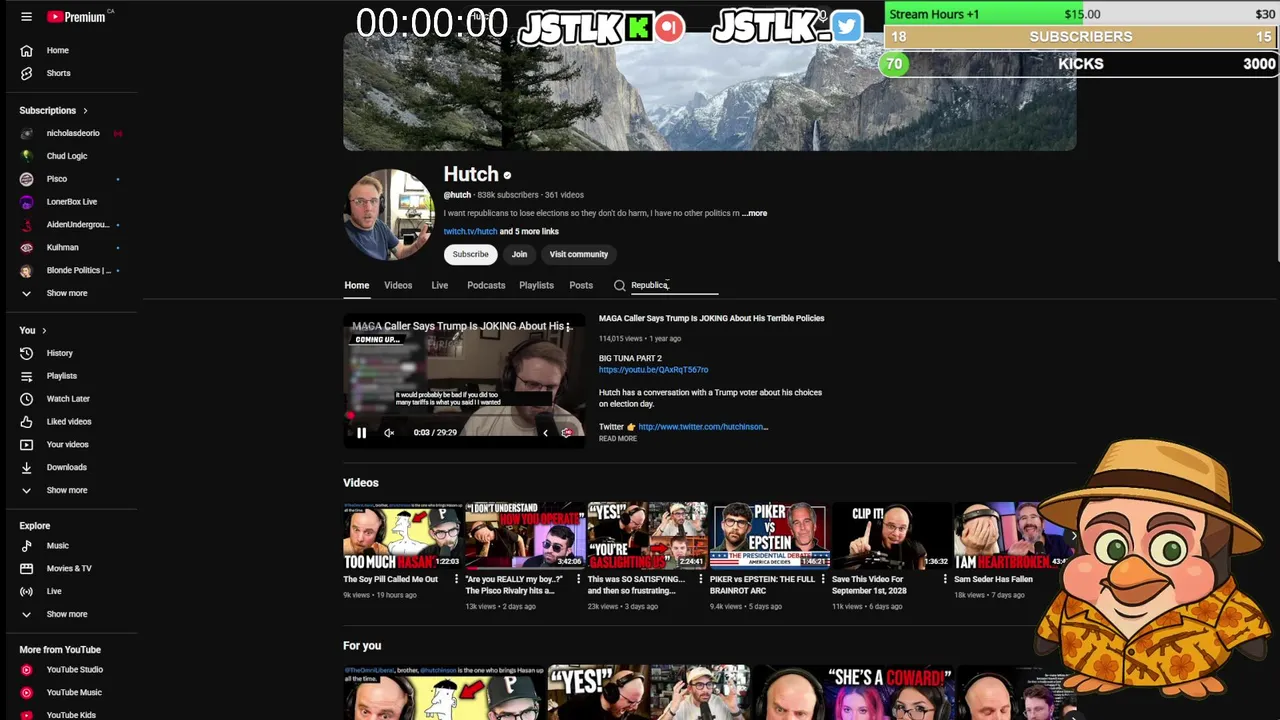This screenshot has height=720, width=1280.
Task: Open Playlists in the sidebar
Action: (61, 376)
